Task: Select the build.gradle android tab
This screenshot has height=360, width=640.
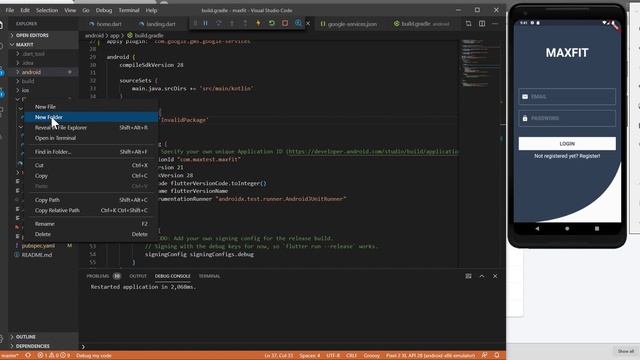Action: tap(422, 24)
